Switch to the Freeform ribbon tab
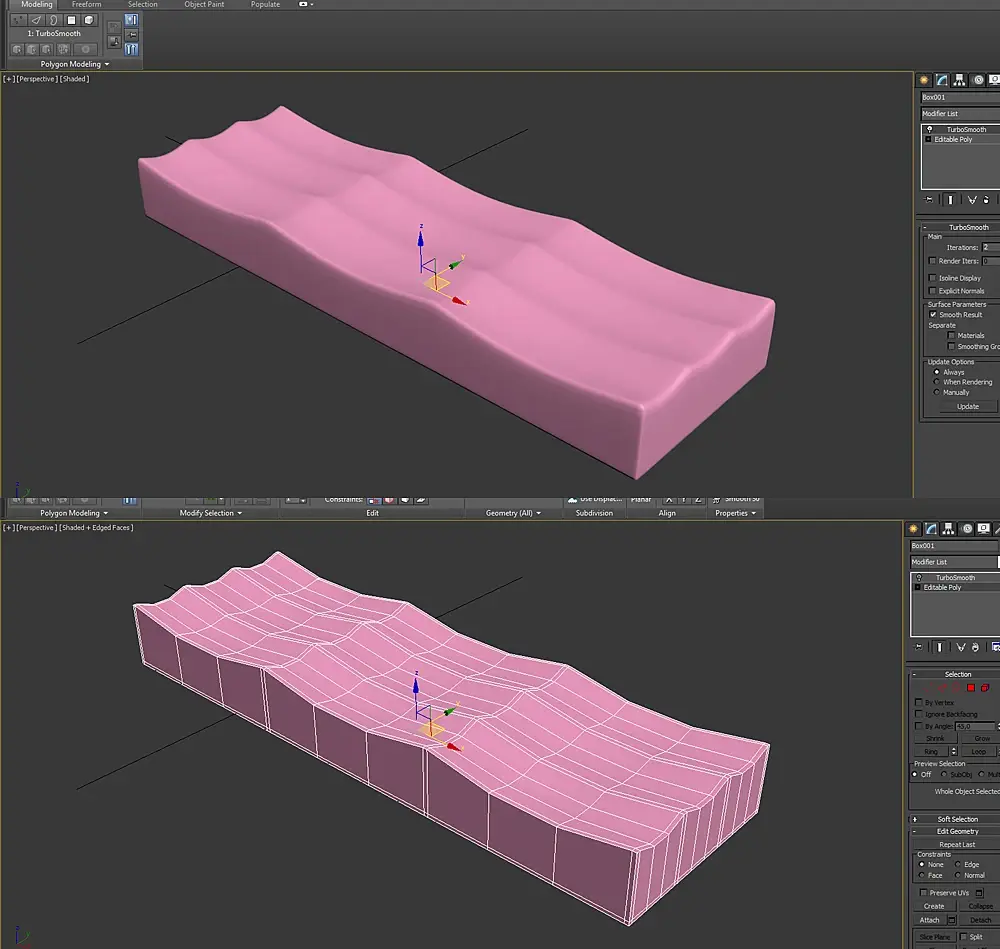 (x=86, y=5)
